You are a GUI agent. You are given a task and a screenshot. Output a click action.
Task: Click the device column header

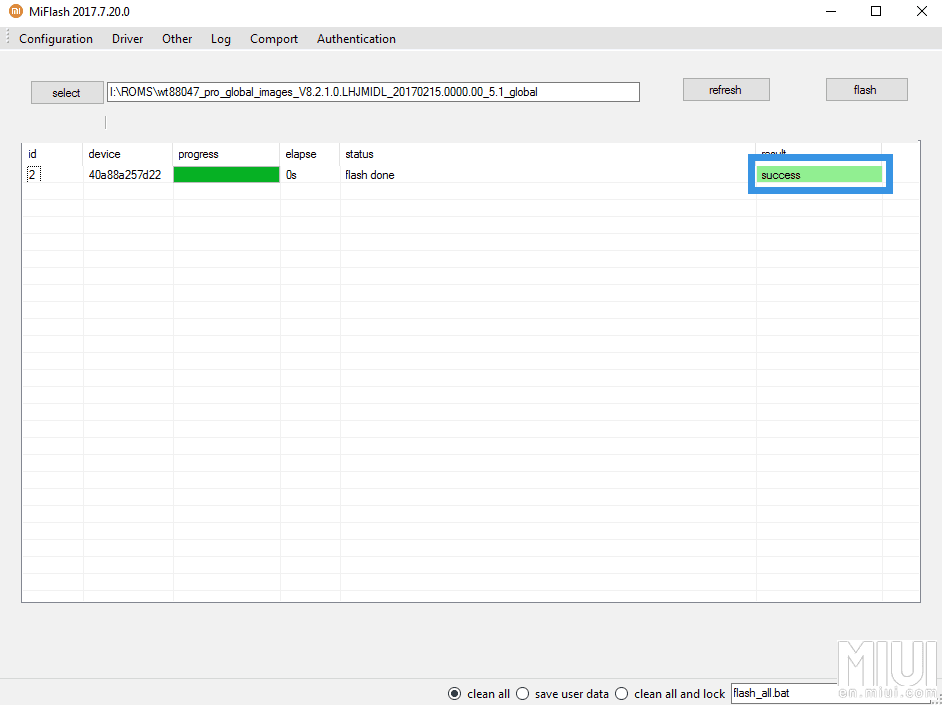[128, 154]
